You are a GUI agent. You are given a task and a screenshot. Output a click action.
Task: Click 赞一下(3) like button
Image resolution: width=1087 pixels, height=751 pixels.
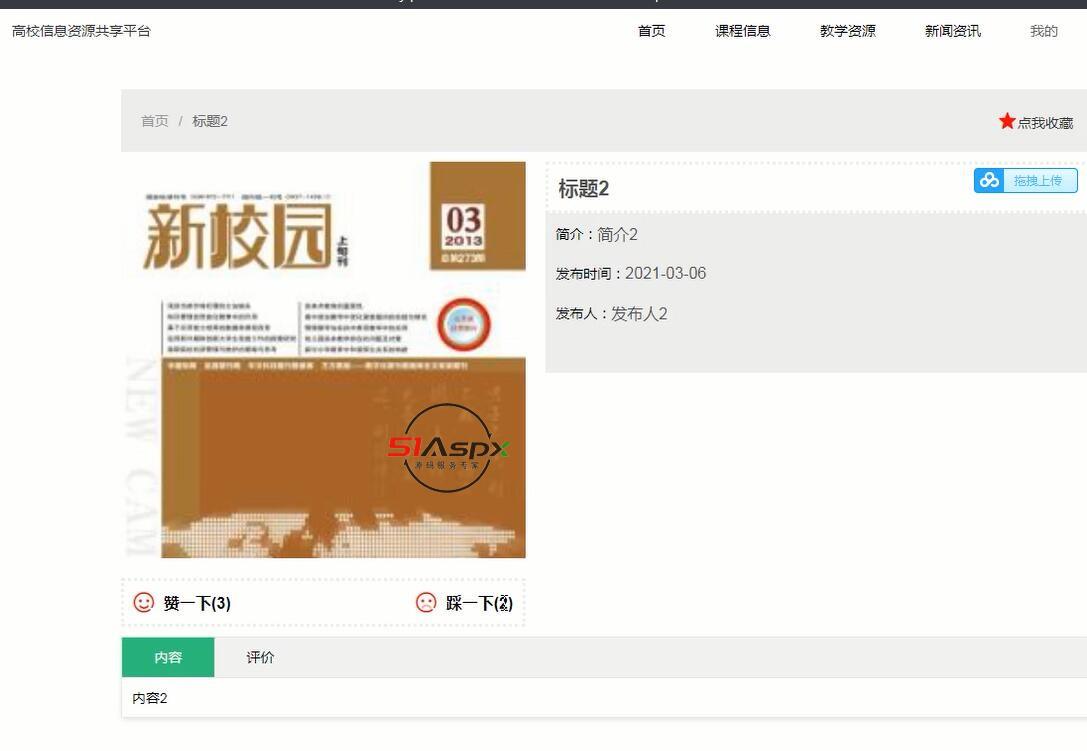pyautogui.click(x=182, y=603)
